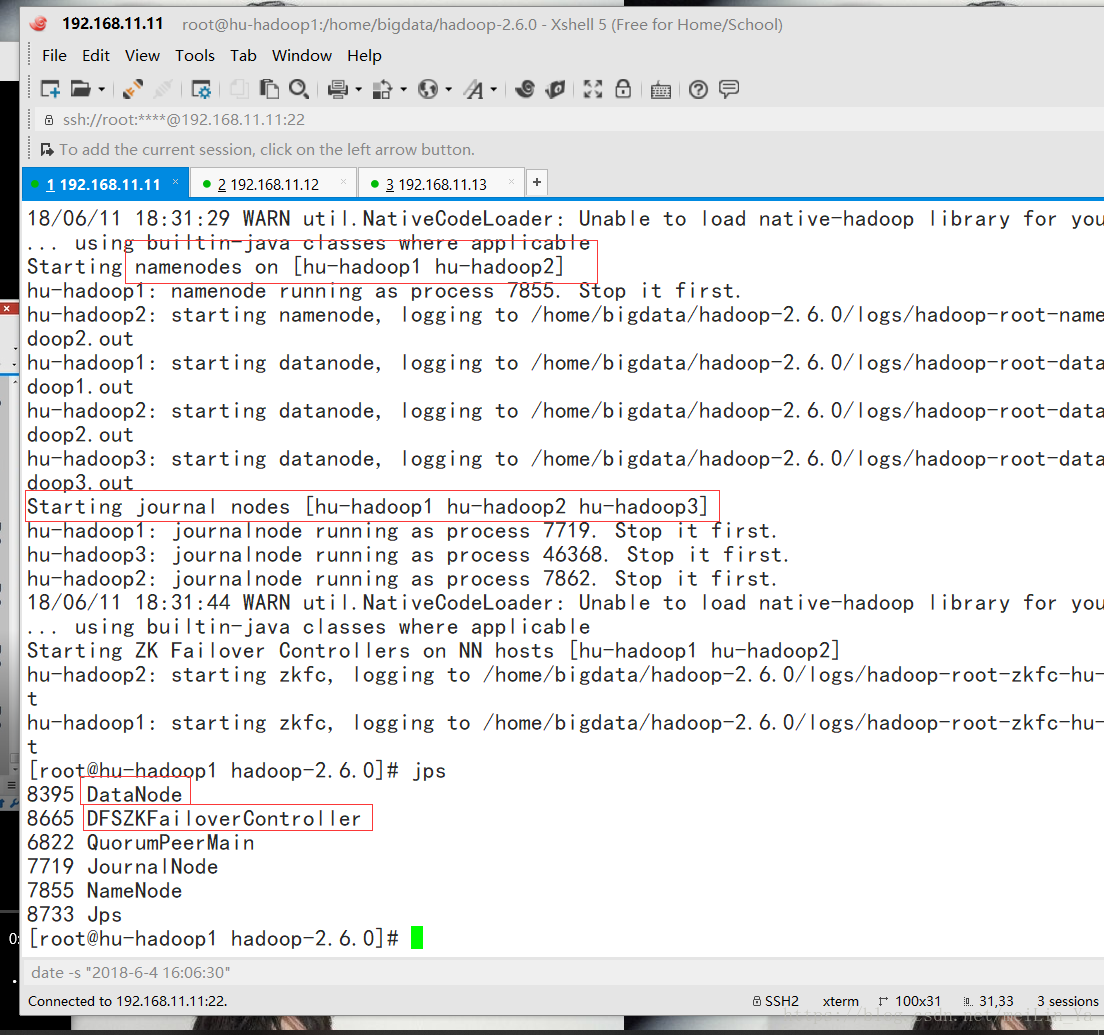Open the Edit menu

pyautogui.click(x=96, y=56)
